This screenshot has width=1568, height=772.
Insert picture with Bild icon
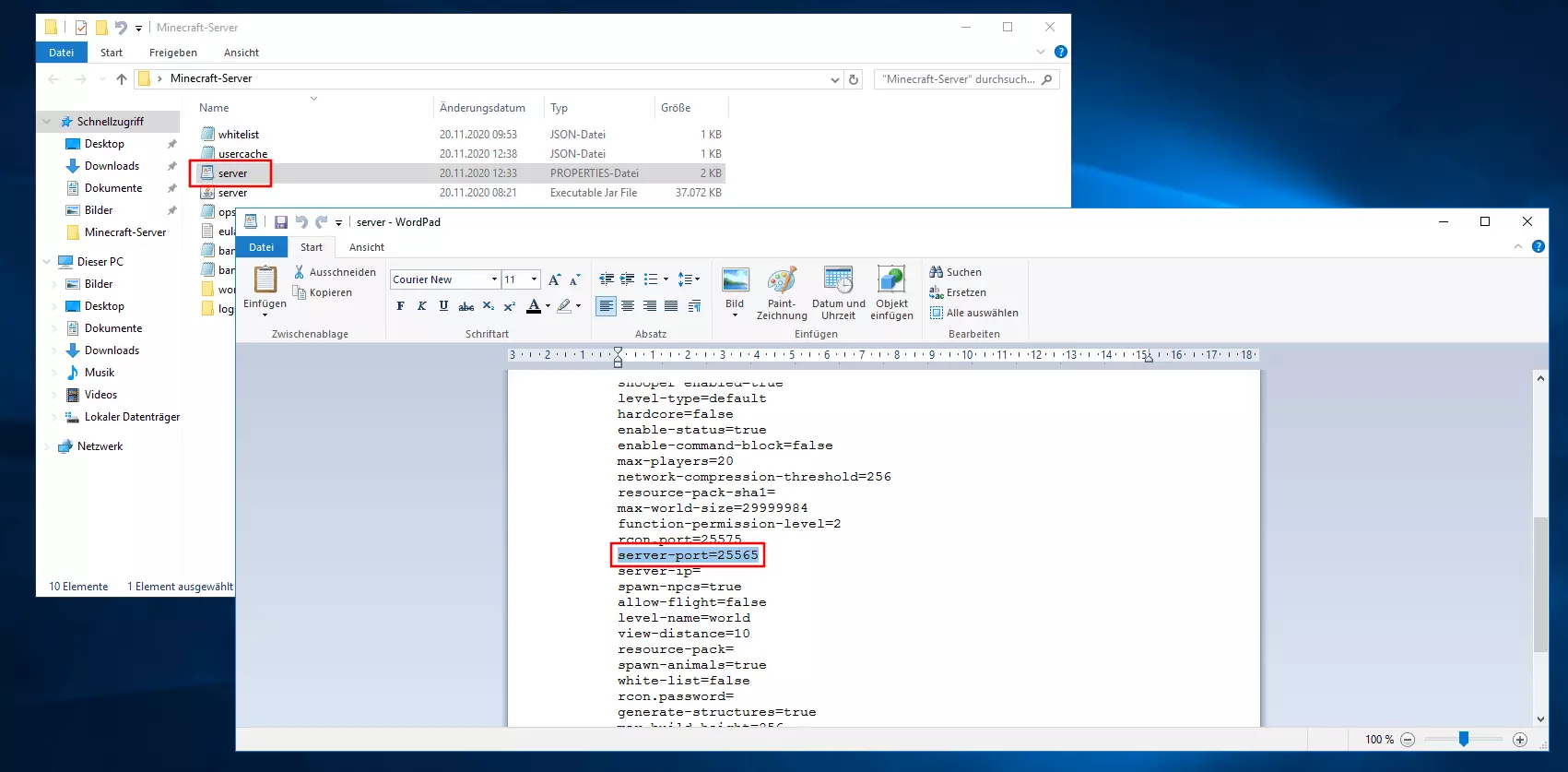coord(735,280)
